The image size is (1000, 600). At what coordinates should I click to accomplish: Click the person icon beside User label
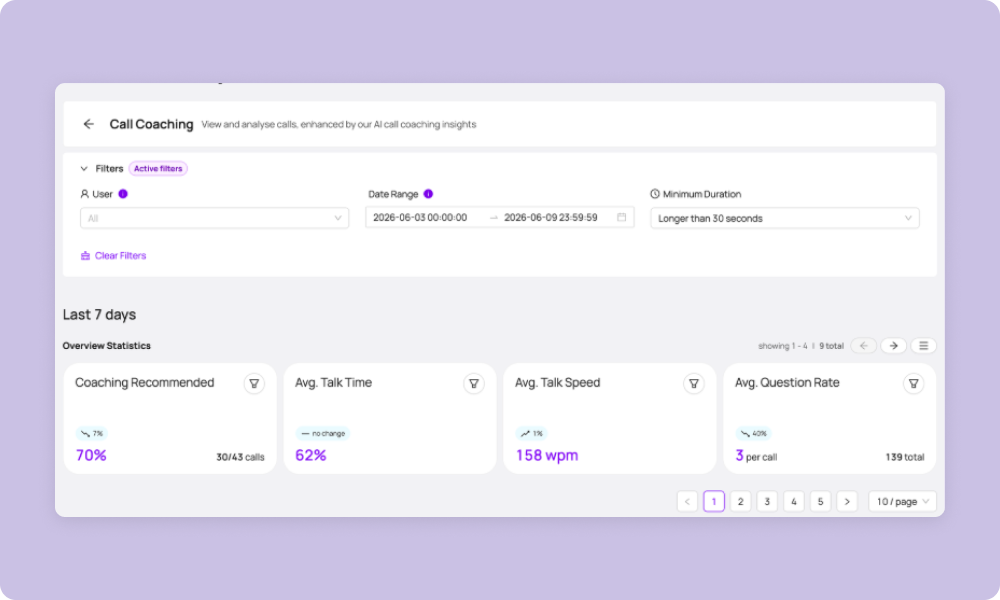coord(84,194)
